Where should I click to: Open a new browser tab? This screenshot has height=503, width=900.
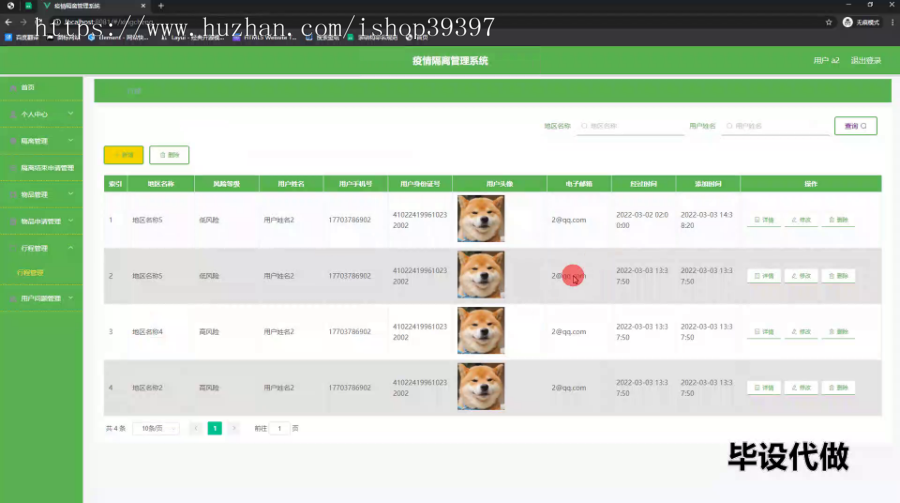pos(161,6)
